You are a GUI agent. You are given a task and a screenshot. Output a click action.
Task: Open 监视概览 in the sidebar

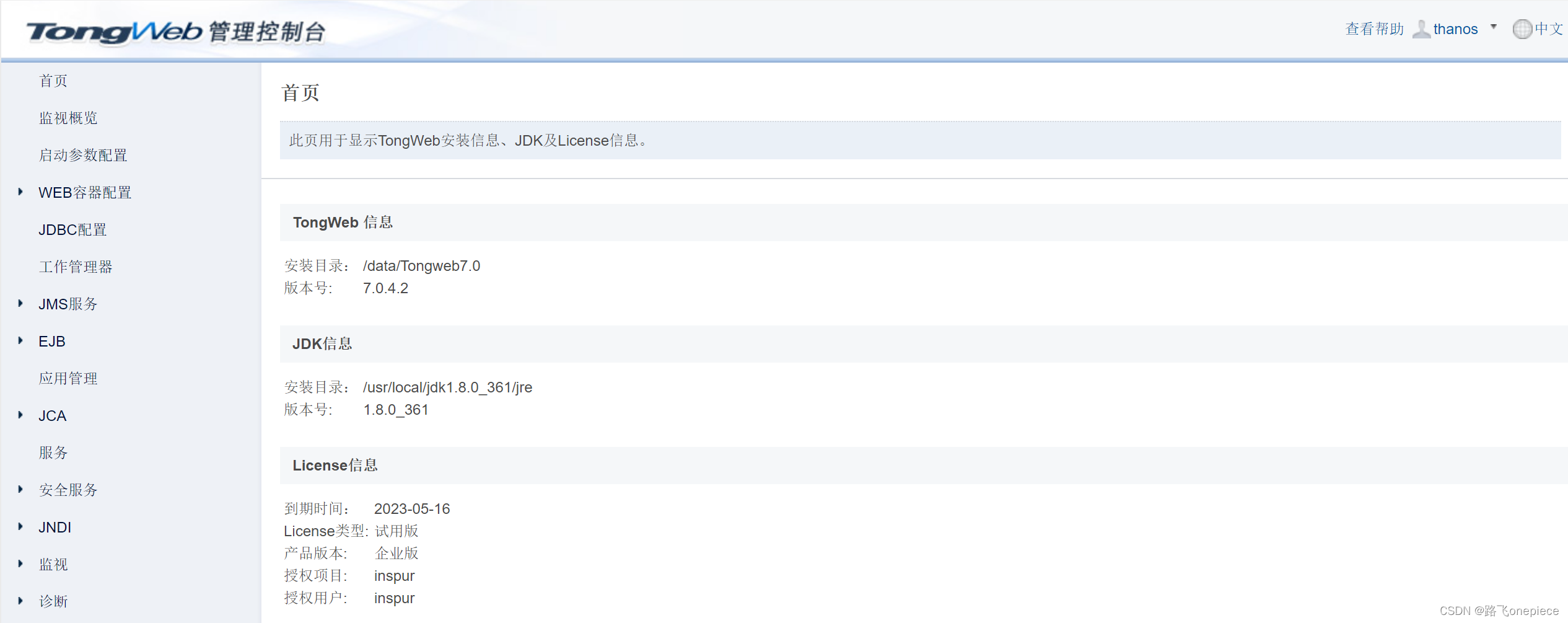point(68,118)
